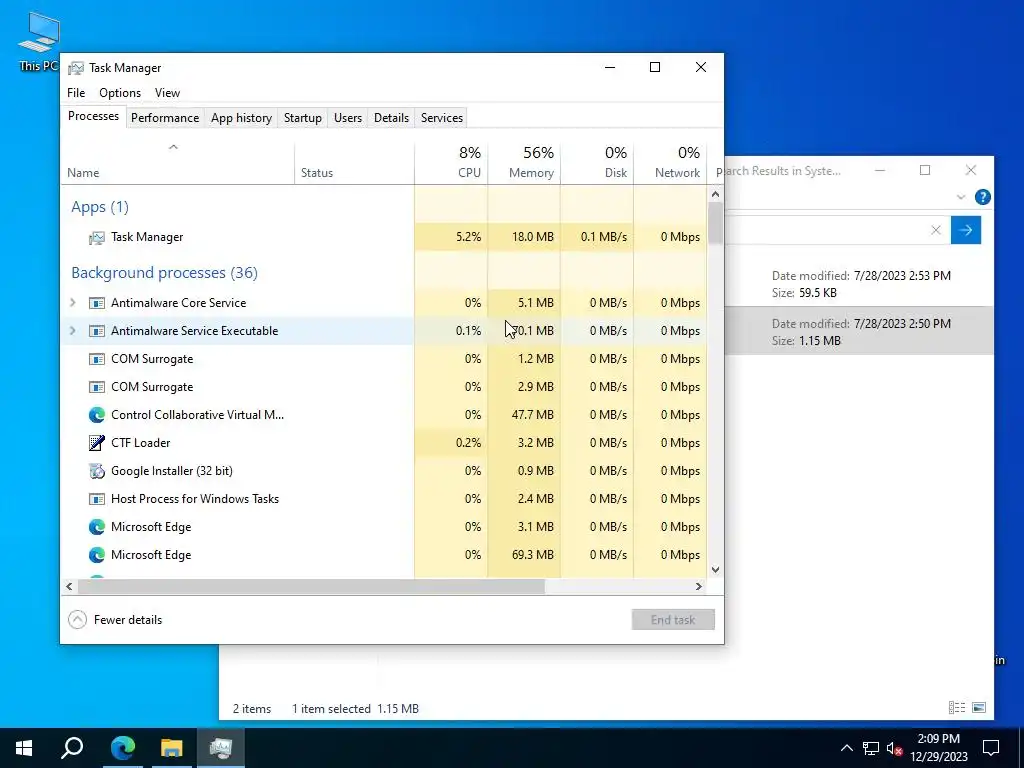The width and height of the screenshot is (1024, 768).
Task: Click the horizontal scrollbar right arrow
Action: [x=698, y=586]
